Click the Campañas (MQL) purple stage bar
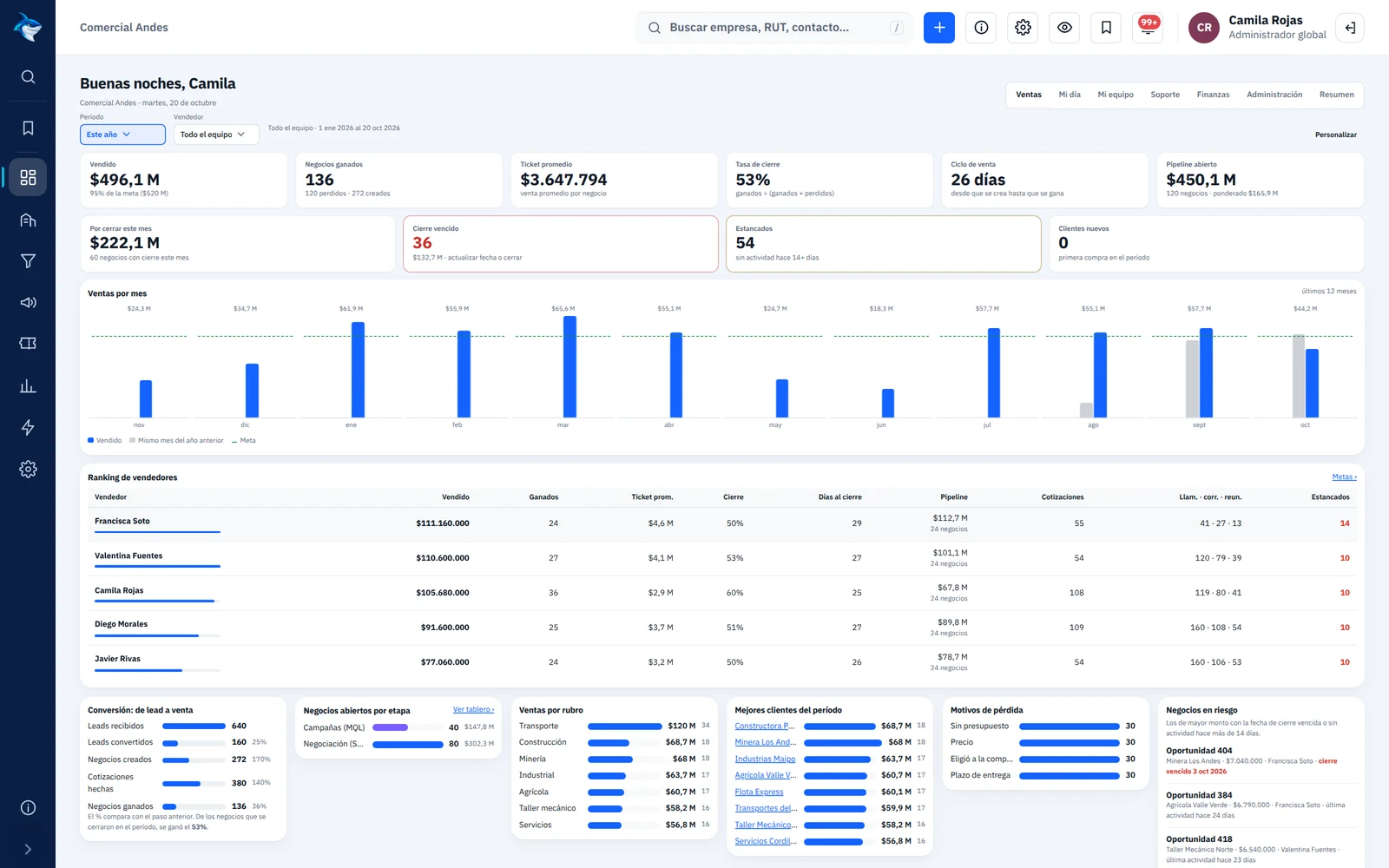 tap(390, 727)
